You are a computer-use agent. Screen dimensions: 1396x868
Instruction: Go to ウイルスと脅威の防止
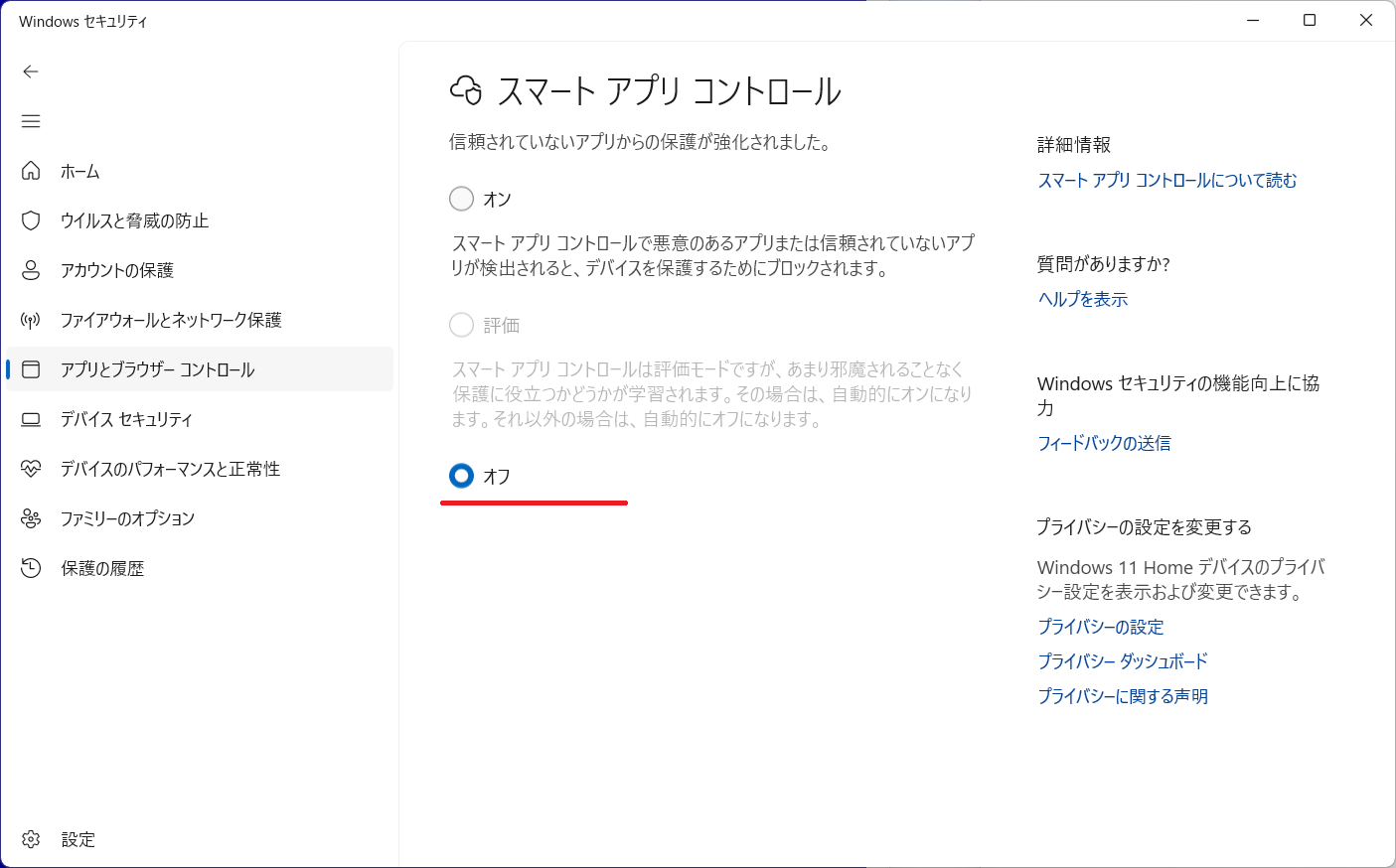pyautogui.click(x=200, y=220)
